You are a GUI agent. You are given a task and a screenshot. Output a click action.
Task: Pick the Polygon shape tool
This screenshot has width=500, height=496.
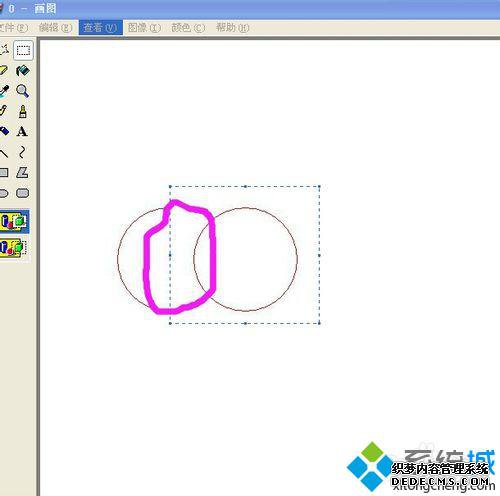tap(22, 173)
